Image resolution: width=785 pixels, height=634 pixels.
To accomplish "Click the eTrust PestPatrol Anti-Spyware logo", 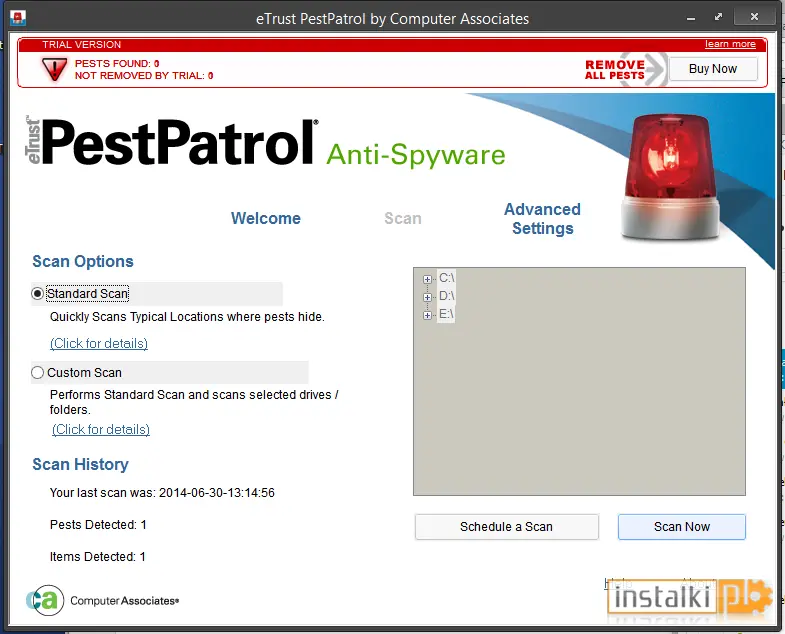I will pyautogui.click(x=265, y=143).
